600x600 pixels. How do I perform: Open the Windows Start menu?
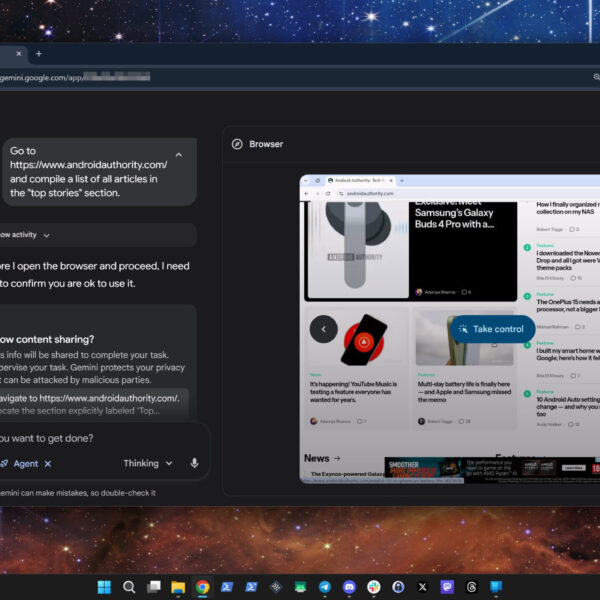tap(104, 587)
